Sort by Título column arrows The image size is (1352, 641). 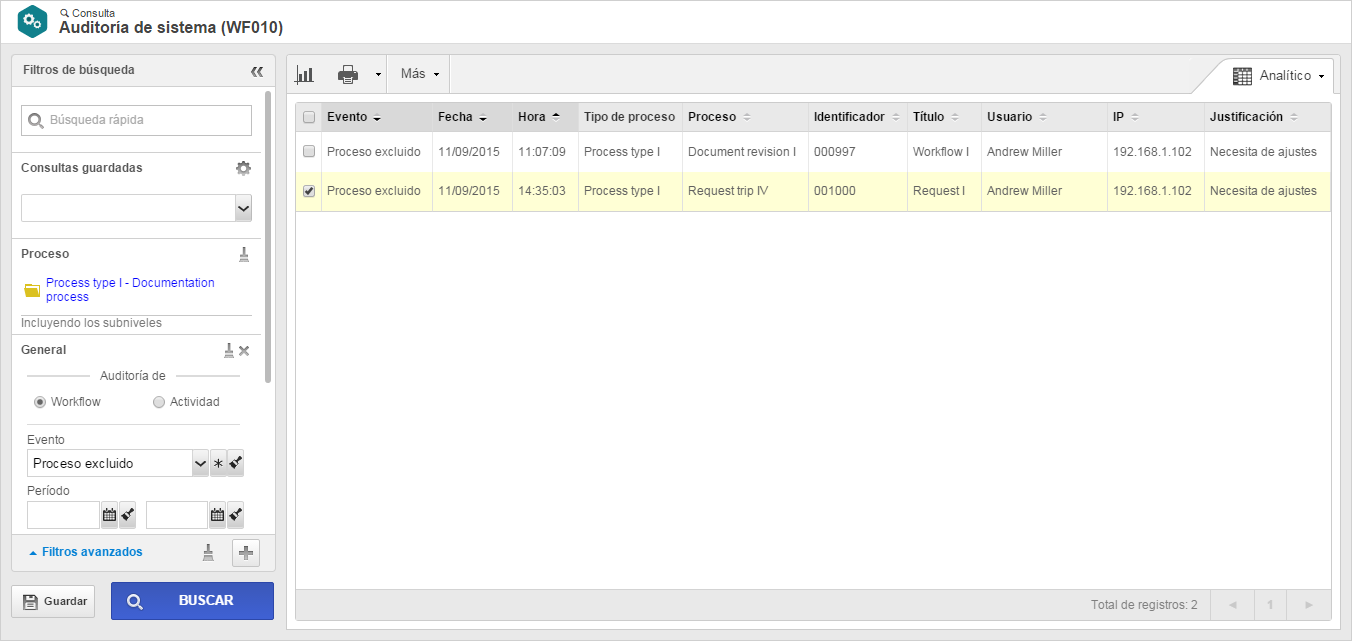[x=954, y=118]
